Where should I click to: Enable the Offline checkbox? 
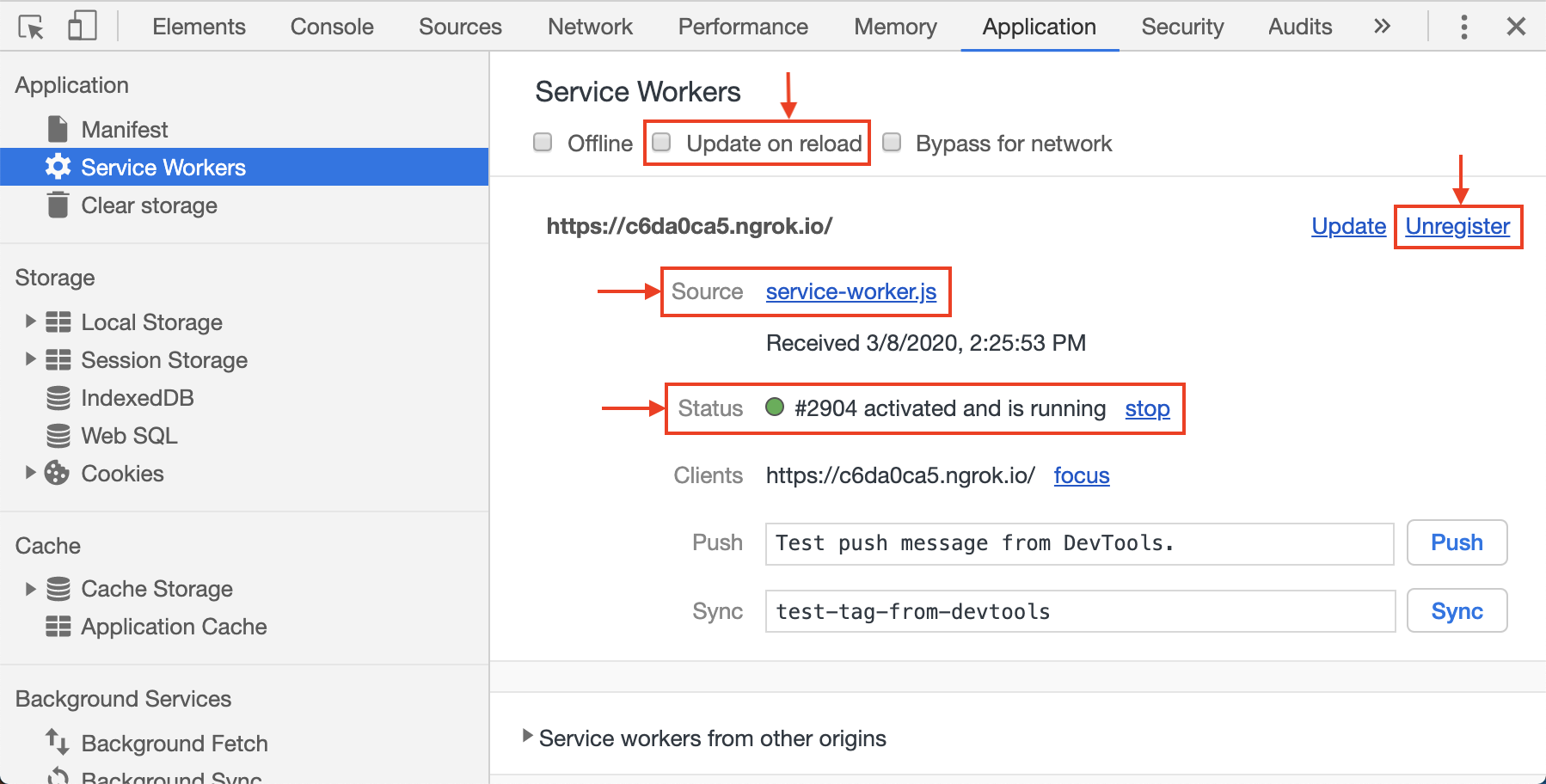543,143
